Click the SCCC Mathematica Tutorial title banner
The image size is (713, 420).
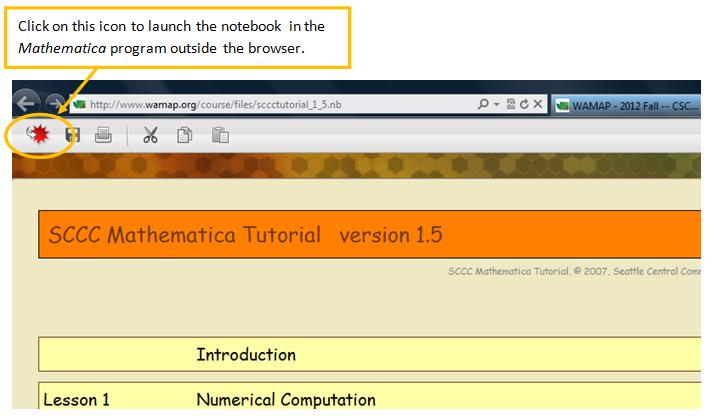click(369, 234)
